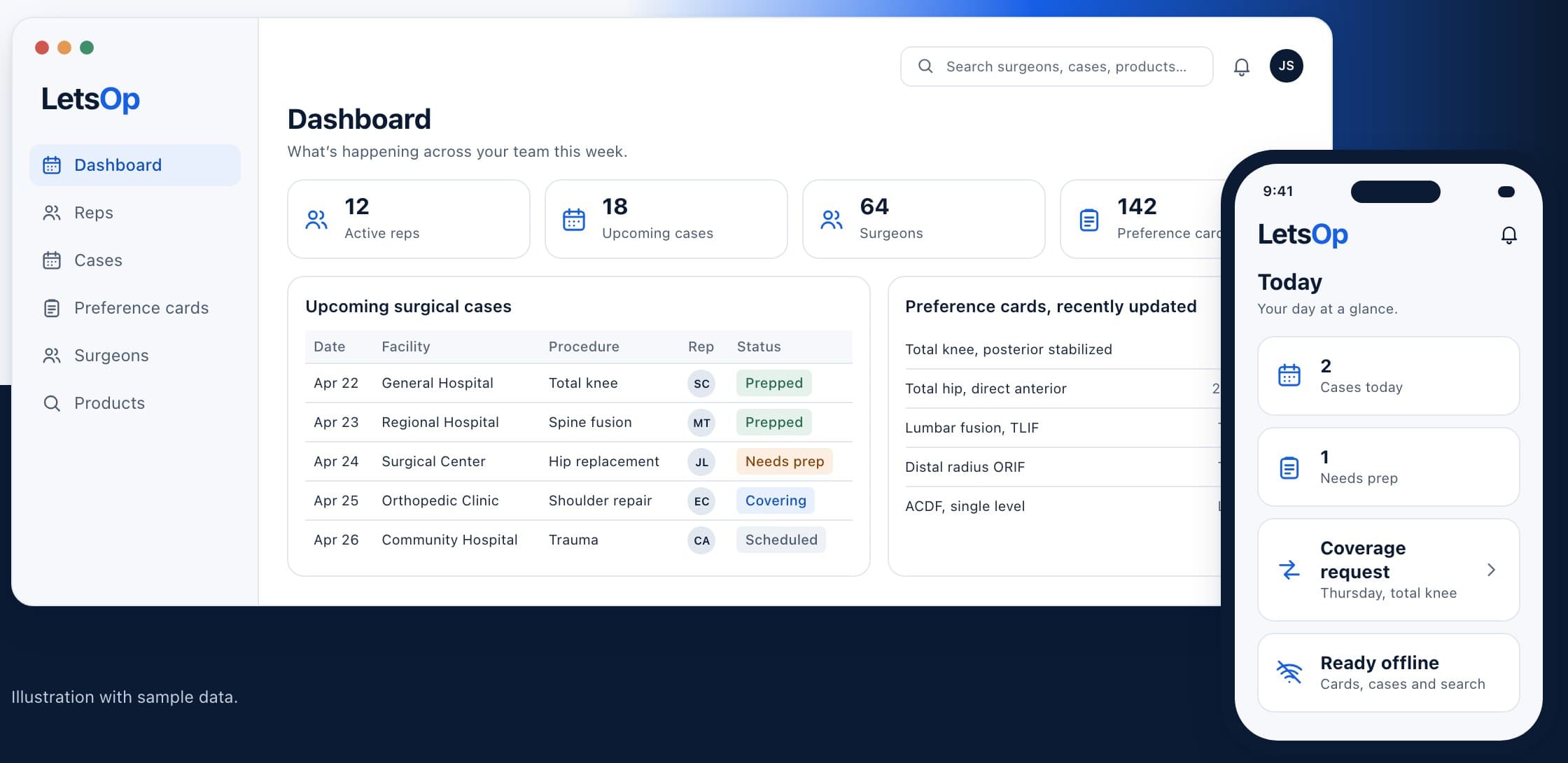
Task: Click the JL rep avatar
Action: point(701,462)
